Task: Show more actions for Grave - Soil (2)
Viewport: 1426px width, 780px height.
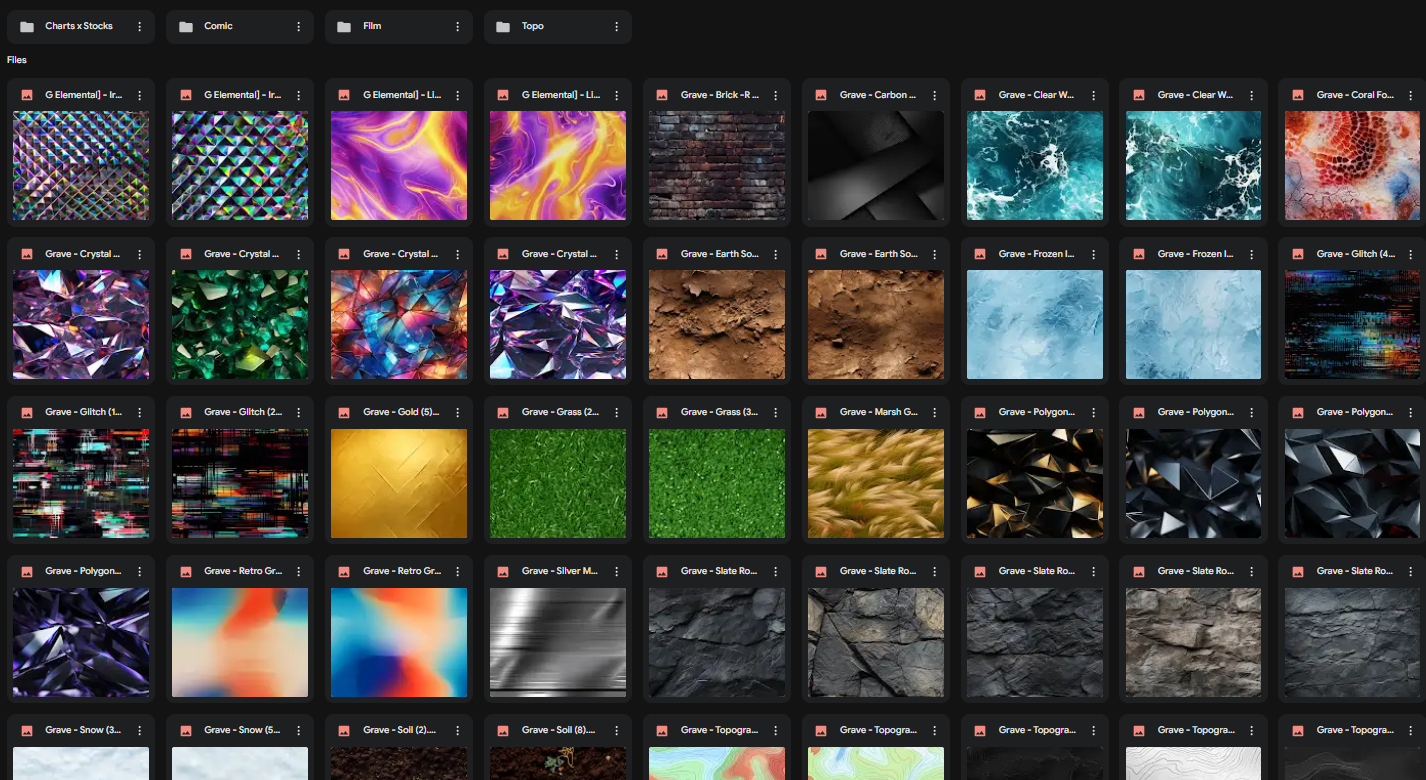Action: click(457, 730)
